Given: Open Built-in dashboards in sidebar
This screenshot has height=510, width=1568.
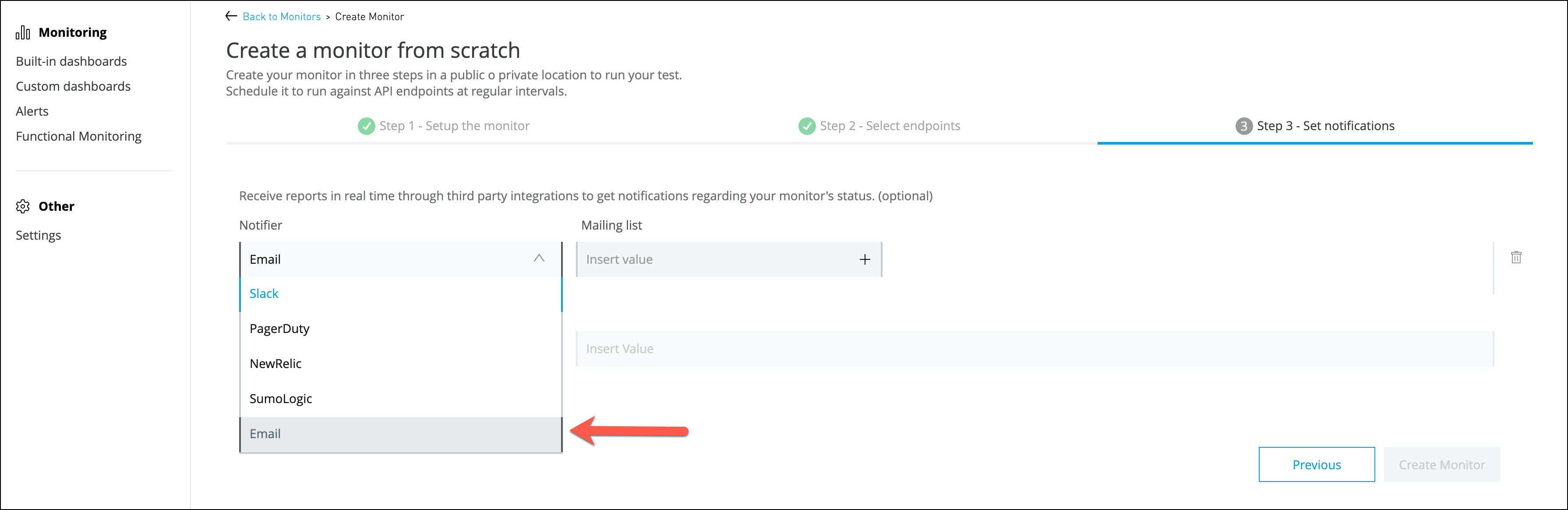Looking at the screenshot, I should (x=71, y=61).
